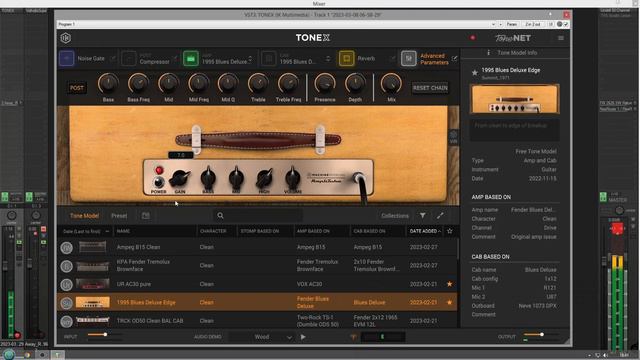Toggle the Cab module icon
This screenshot has width=640, height=360.
pyautogui.click(x=269, y=58)
